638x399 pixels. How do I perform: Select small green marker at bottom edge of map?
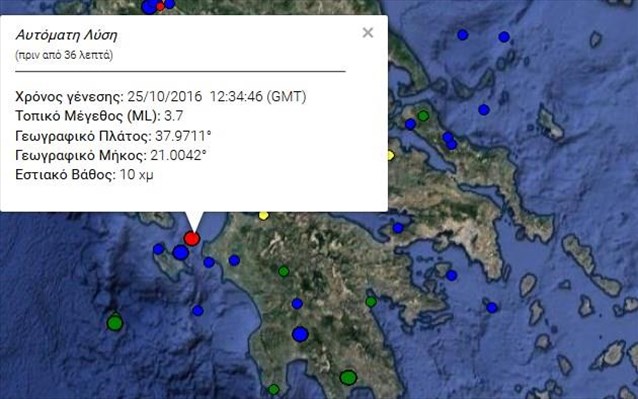(x=273, y=390)
